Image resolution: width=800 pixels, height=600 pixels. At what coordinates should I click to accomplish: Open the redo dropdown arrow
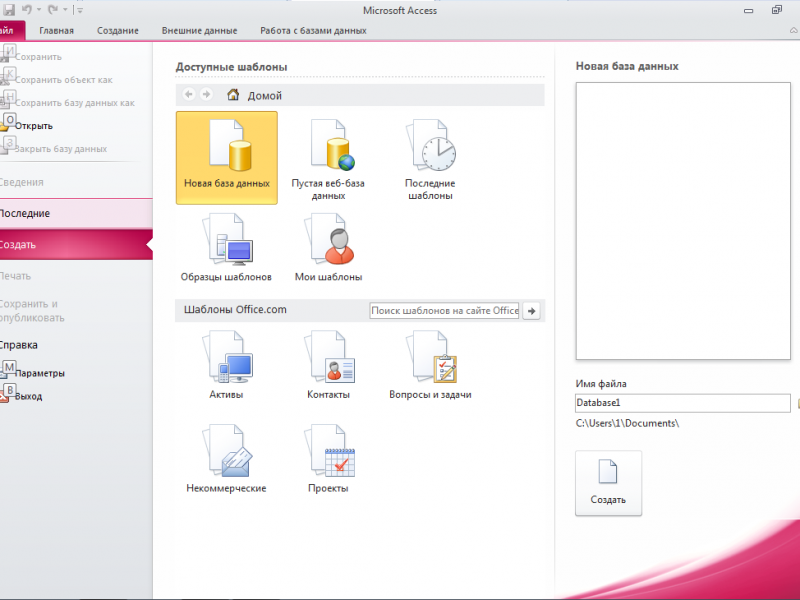pos(65,10)
